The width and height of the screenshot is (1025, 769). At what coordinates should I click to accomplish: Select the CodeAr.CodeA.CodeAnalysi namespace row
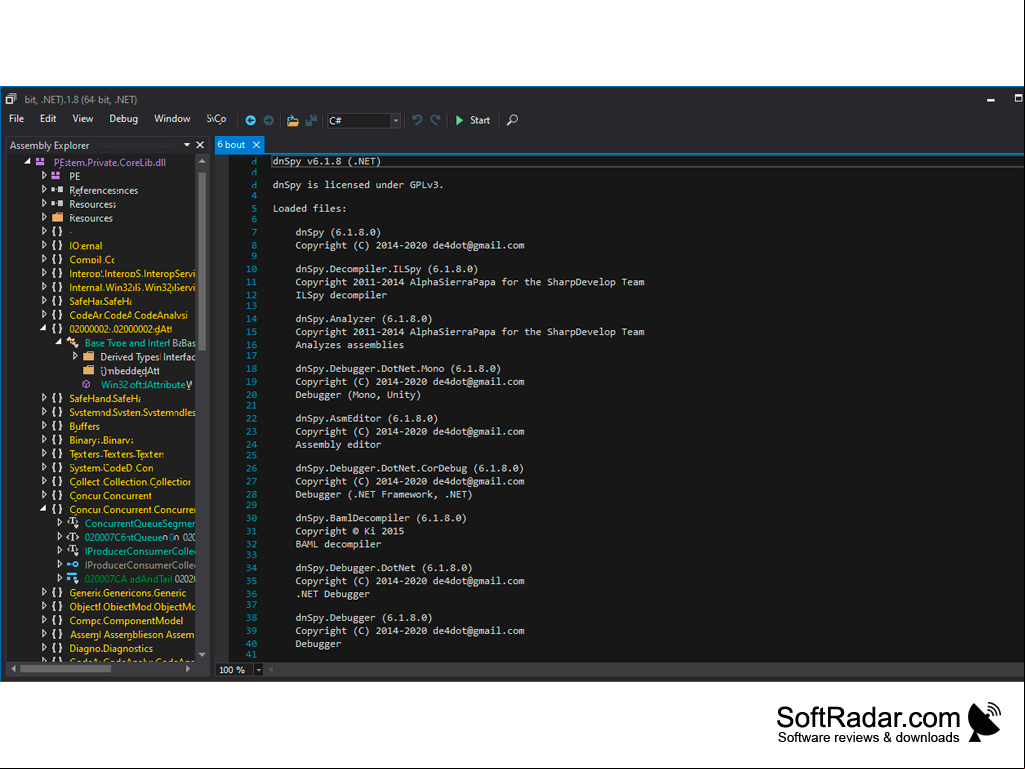click(128, 315)
